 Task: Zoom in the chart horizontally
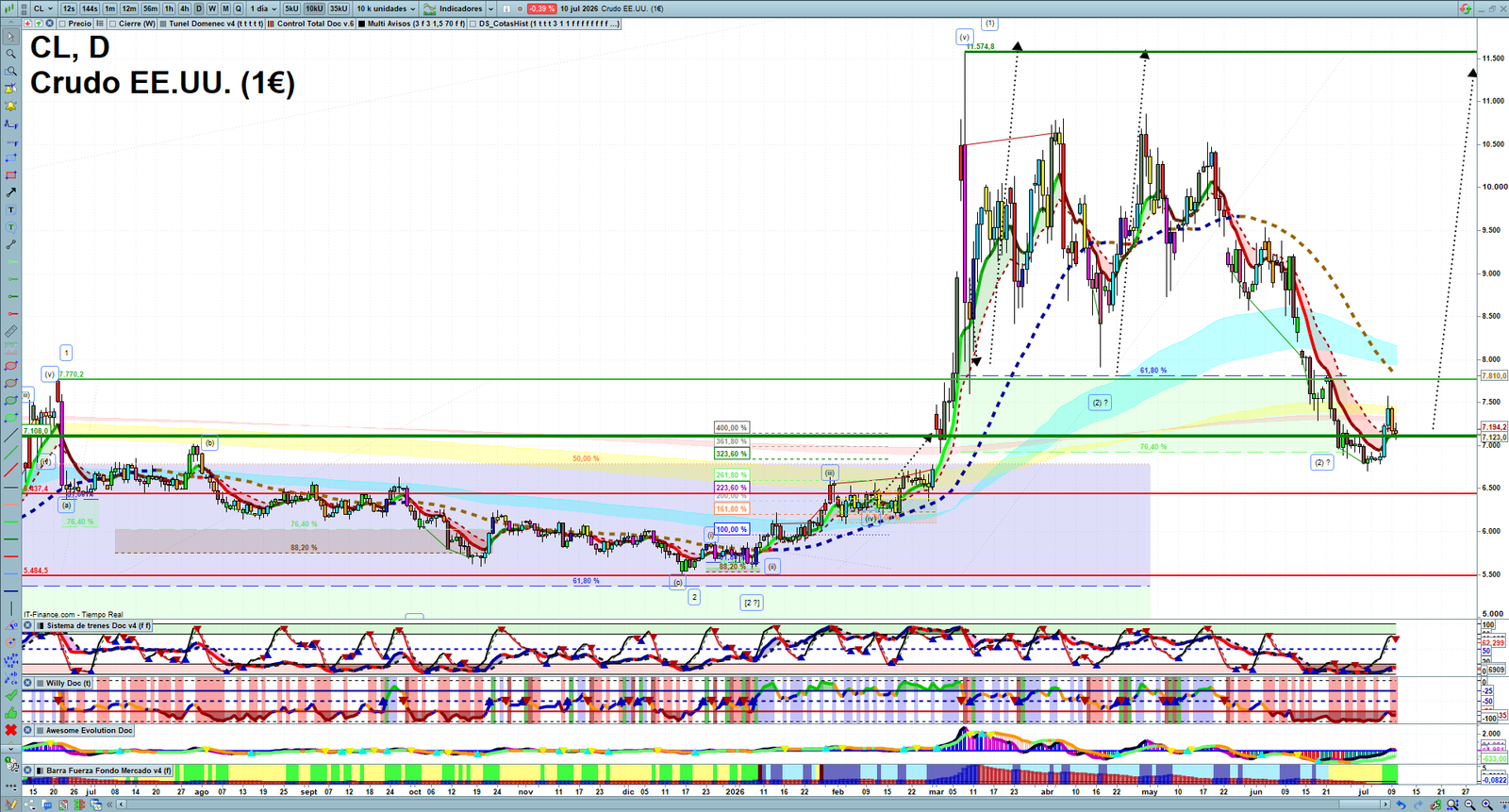pyautogui.click(x=1486, y=804)
